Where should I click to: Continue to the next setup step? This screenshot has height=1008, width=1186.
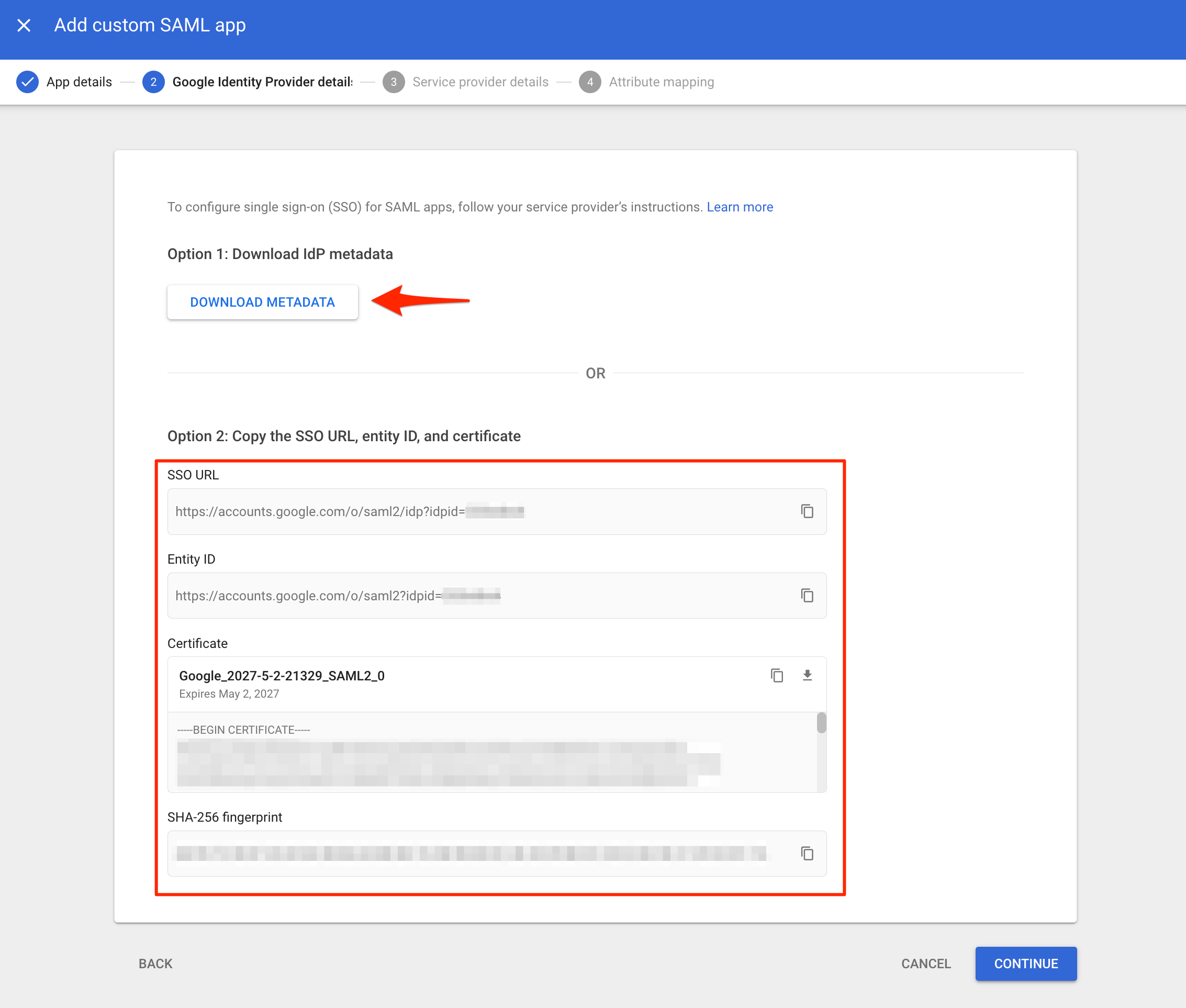(x=1026, y=964)
